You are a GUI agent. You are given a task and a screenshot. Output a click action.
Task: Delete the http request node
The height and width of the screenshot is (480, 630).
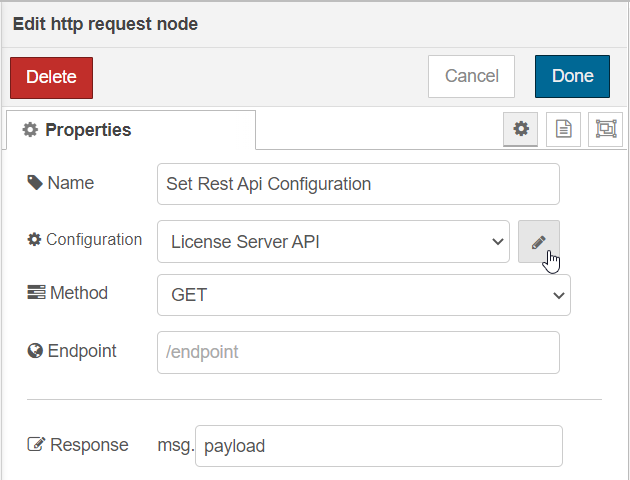pyautogui.click(x=51, y=78)
